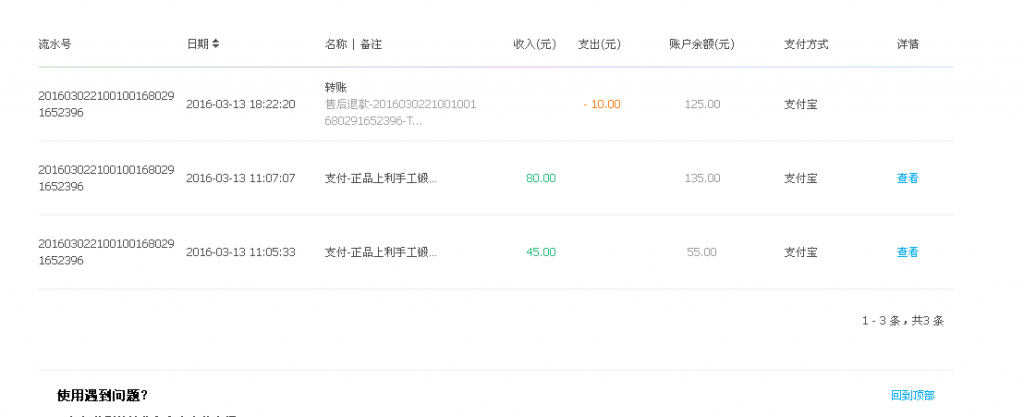This screenshot has height=417, width=1024.
Task: Click the 11:07:07 payment item name
Action: (x=380, y=178)
